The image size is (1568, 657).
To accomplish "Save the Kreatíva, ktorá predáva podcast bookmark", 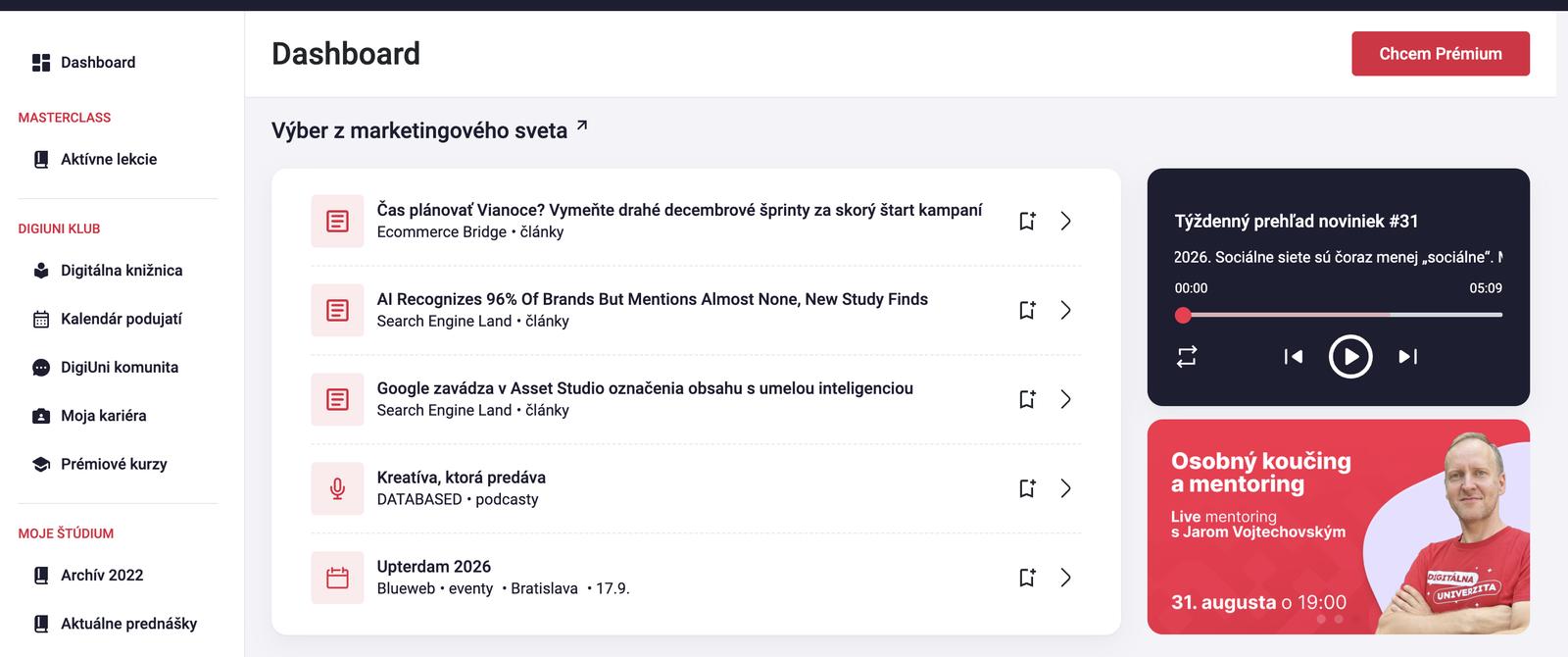I will (1027, 488).
